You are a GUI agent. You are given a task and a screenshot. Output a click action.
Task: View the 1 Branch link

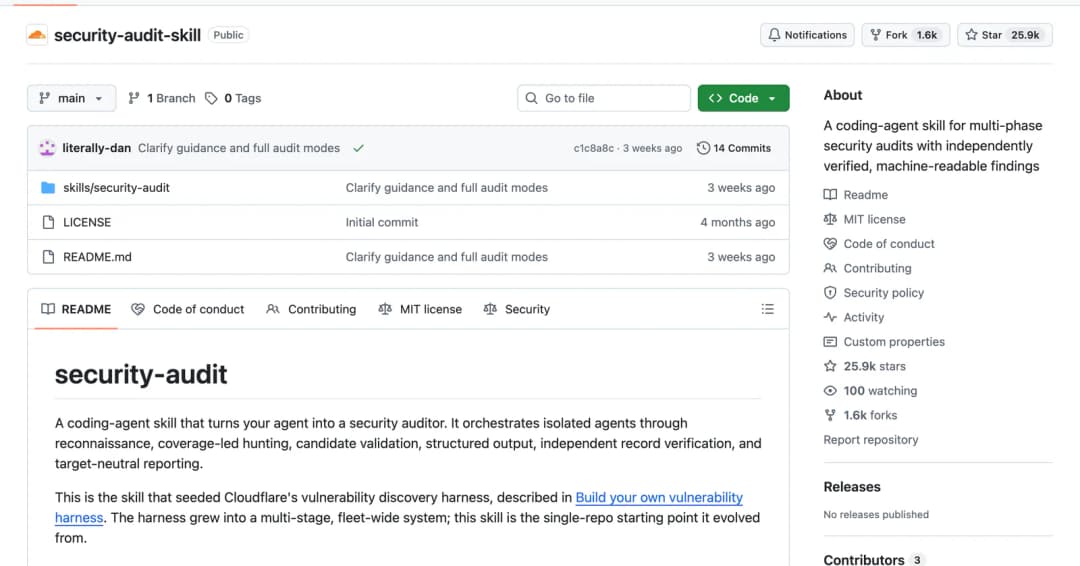[x=162, y=98]
